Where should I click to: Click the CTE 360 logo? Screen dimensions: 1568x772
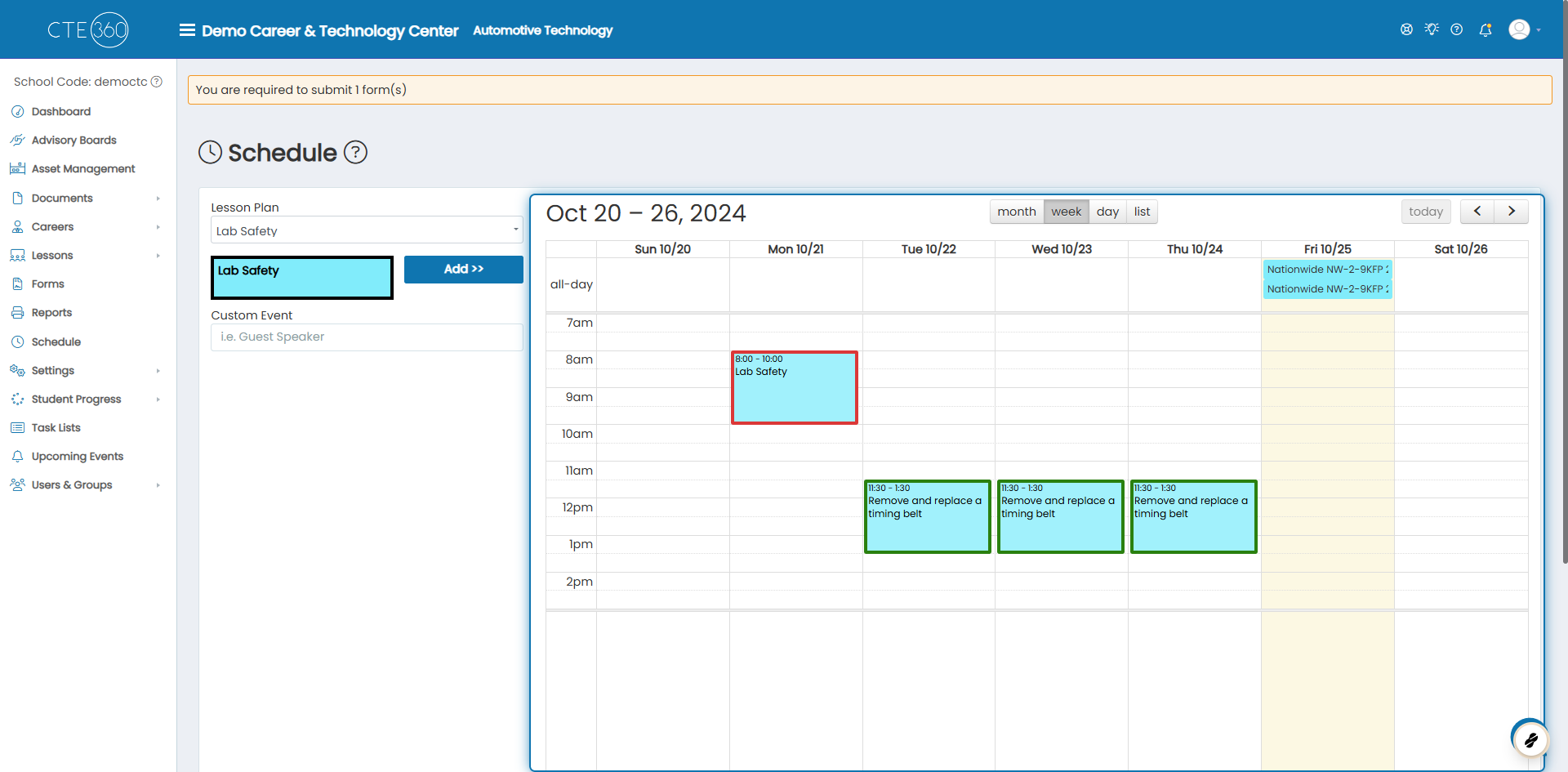88,30
